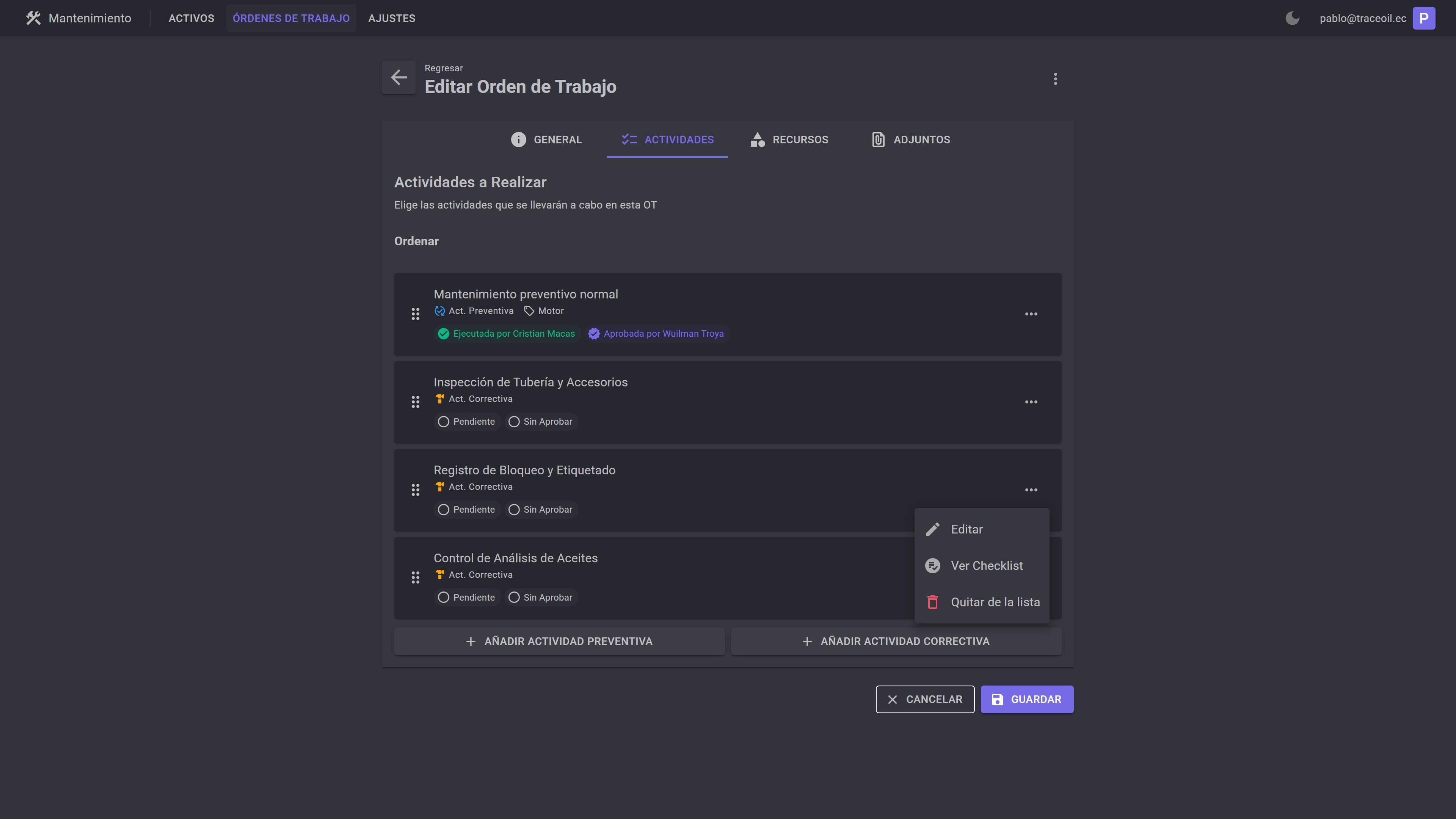This screenshot has width=1456, height=819.
Task: Click the user avatar P
Action: tap(1423, 18)
